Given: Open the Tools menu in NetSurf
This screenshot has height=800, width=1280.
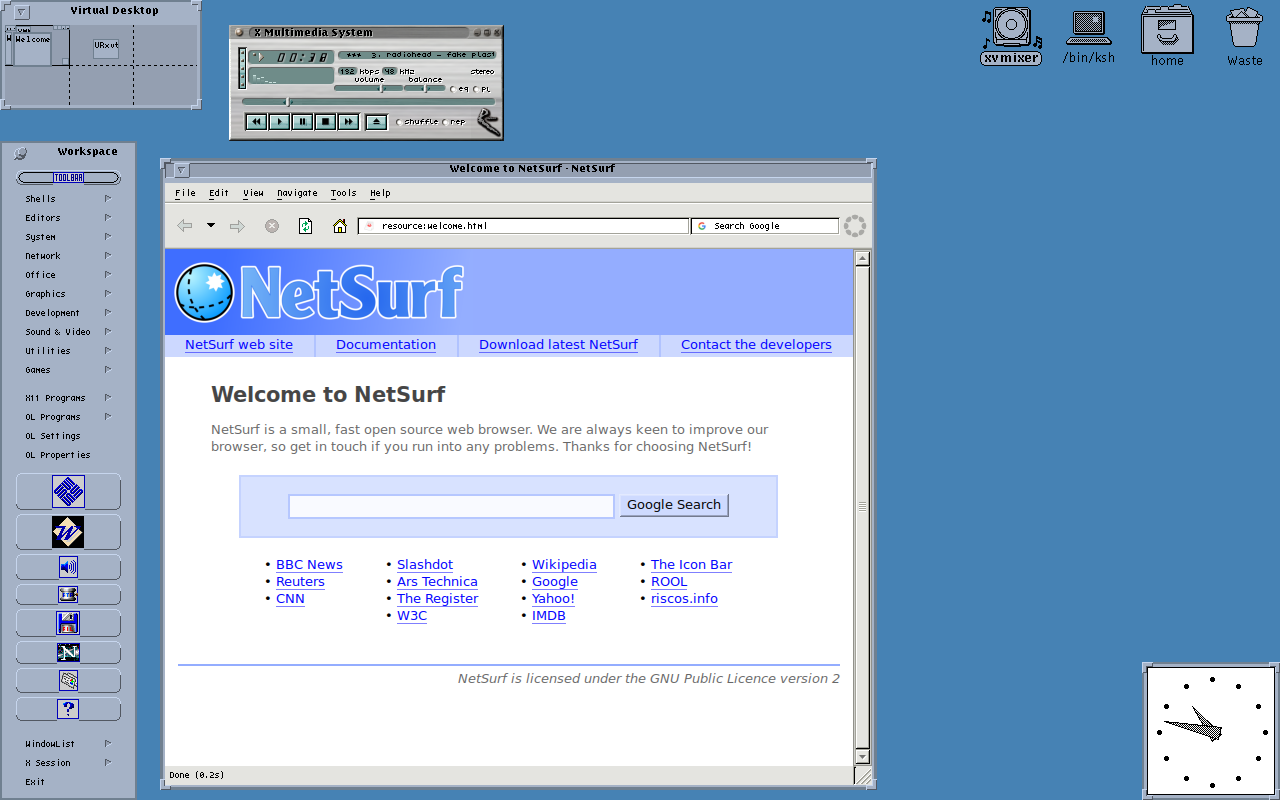Looking at the screenshot, I should 343,193.
